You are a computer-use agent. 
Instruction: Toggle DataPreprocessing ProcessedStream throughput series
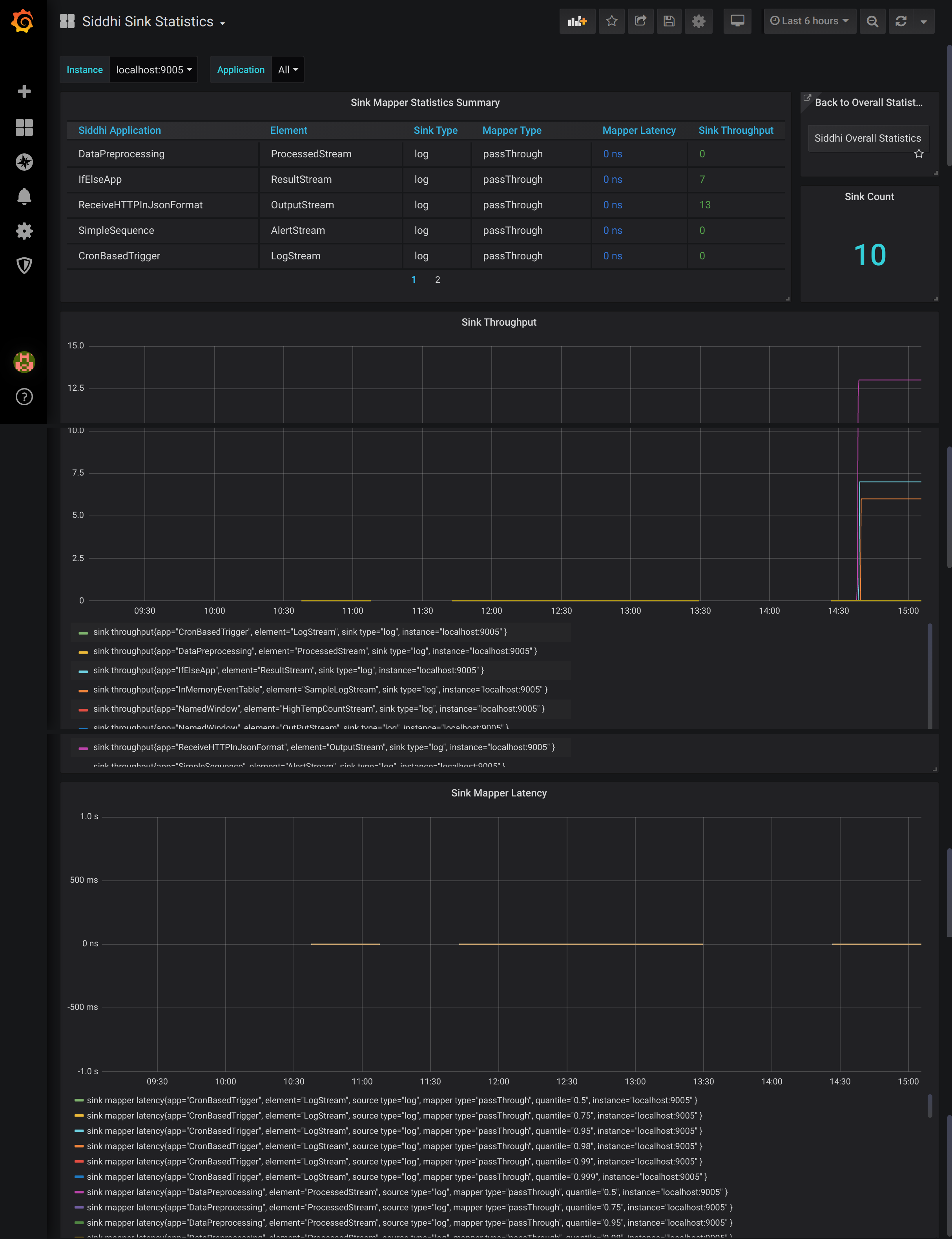pos(315,651)
